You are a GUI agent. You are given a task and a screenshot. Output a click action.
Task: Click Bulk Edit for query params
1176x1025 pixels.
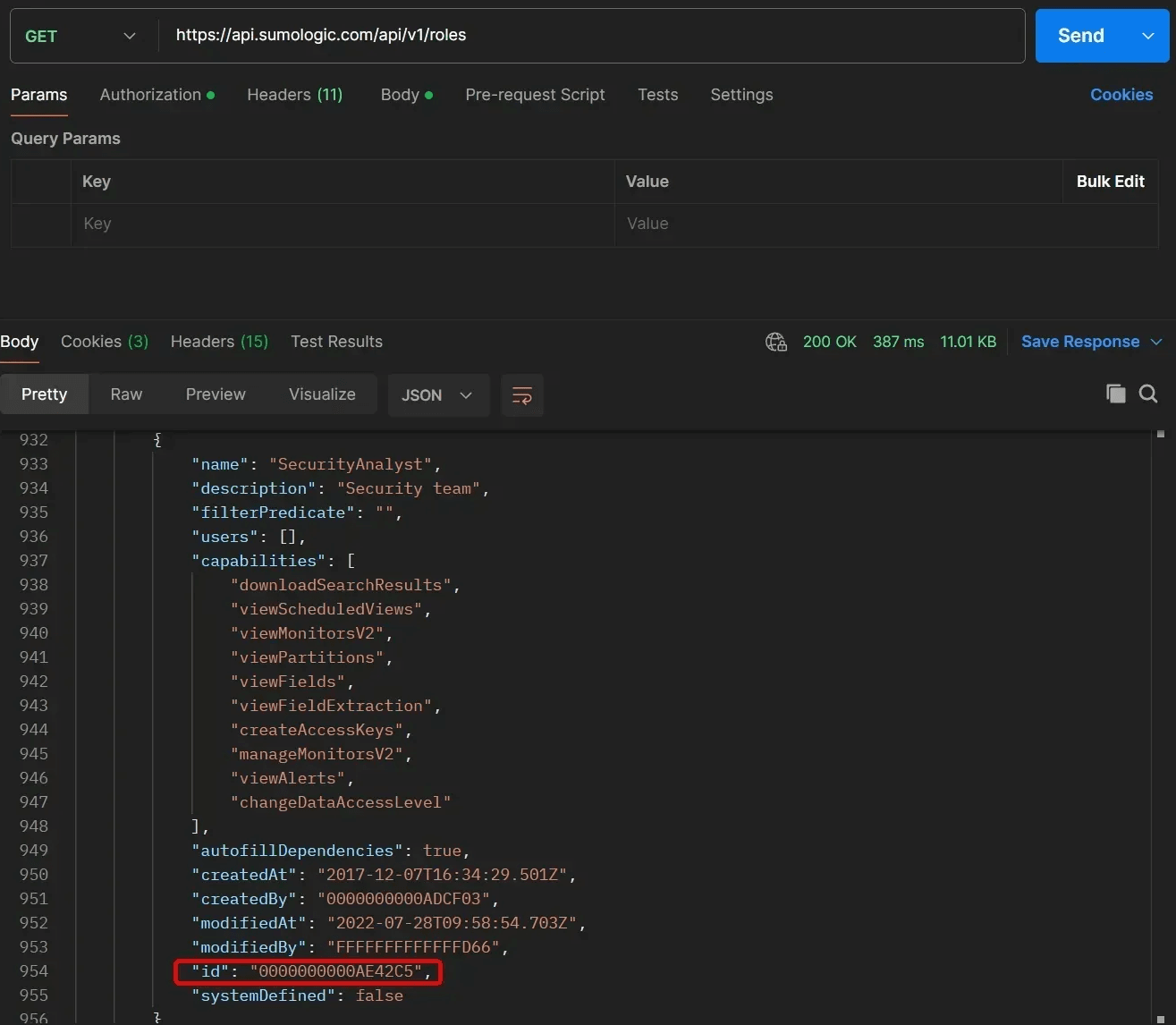click(1110, 182)
